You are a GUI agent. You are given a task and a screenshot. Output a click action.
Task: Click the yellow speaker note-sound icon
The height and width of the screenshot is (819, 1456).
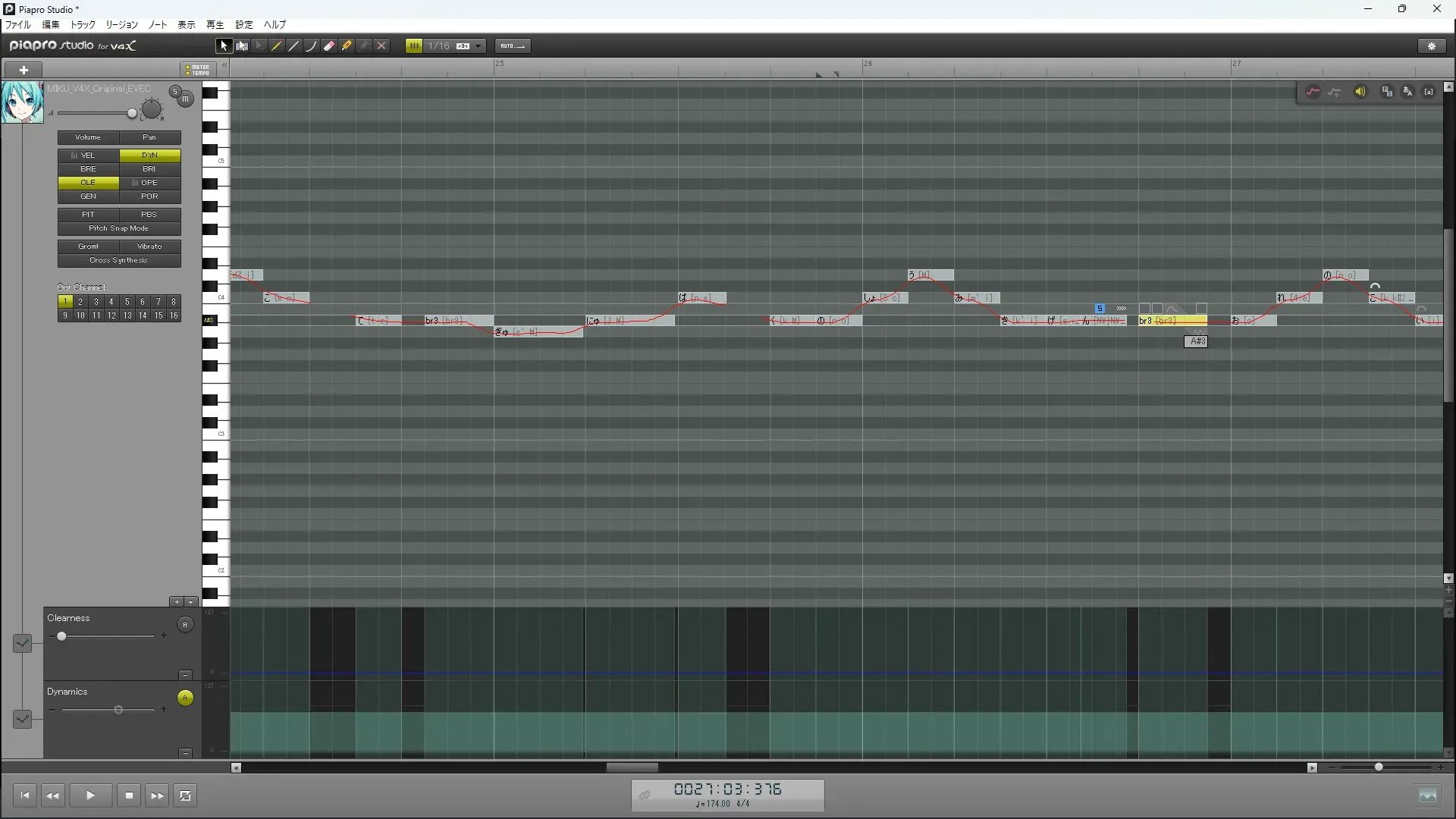(1360, 92)
